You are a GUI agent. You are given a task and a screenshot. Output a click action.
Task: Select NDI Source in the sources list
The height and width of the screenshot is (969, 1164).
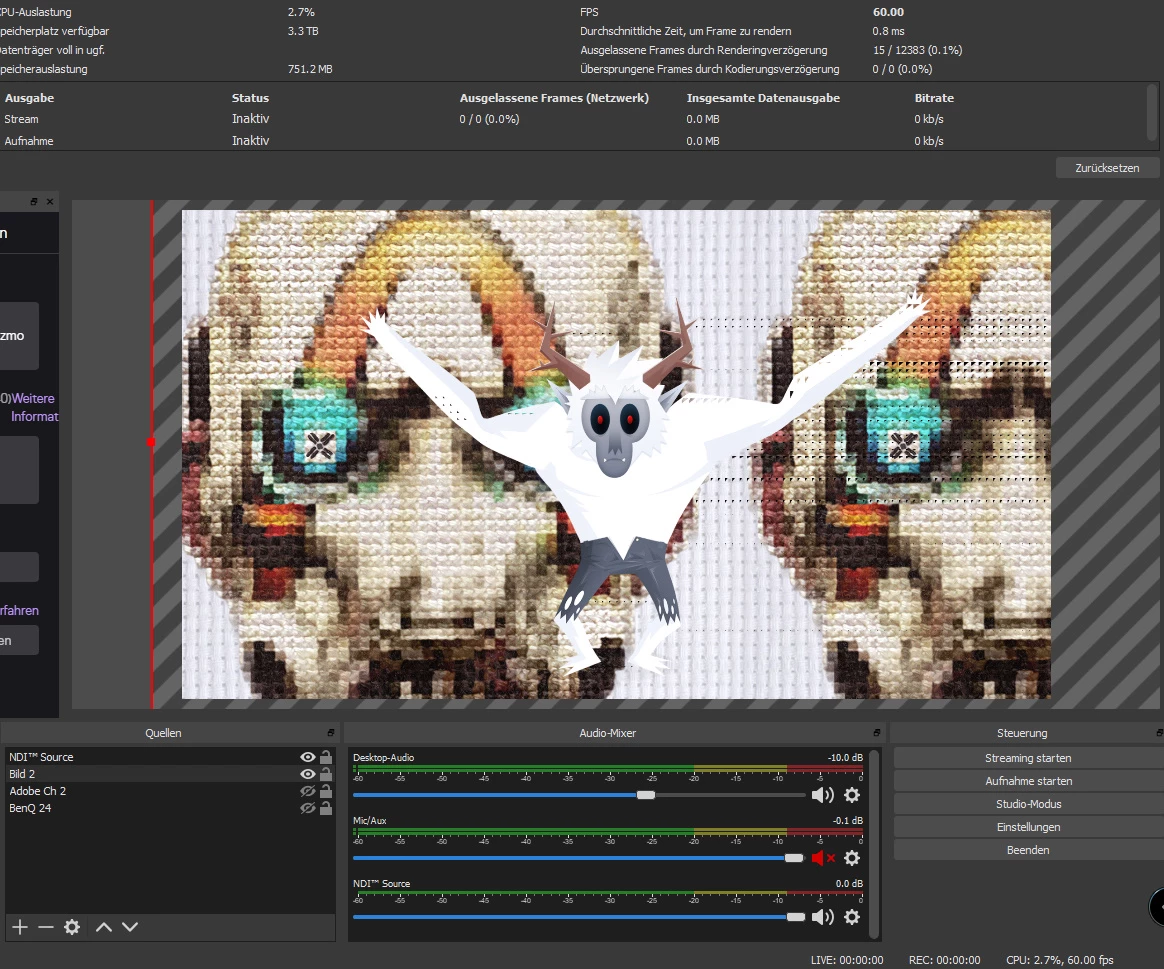pyautogui.click(x=170, y=757)
